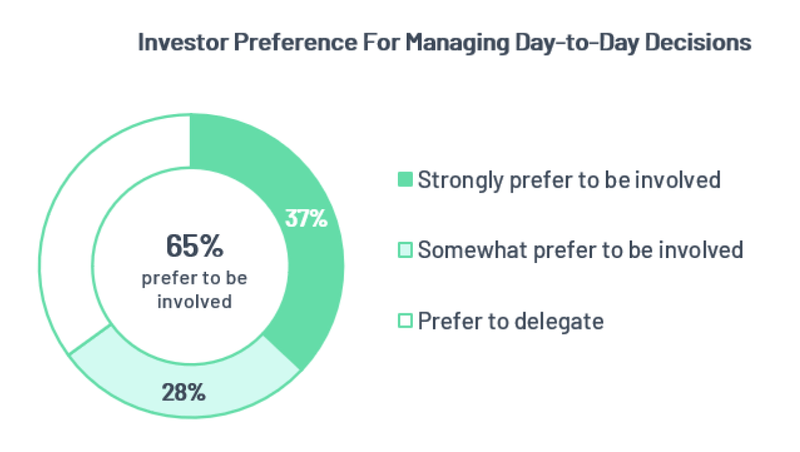
Task: Select the white Prefer to delegate donut segment
Action: [x=84, y=214]
